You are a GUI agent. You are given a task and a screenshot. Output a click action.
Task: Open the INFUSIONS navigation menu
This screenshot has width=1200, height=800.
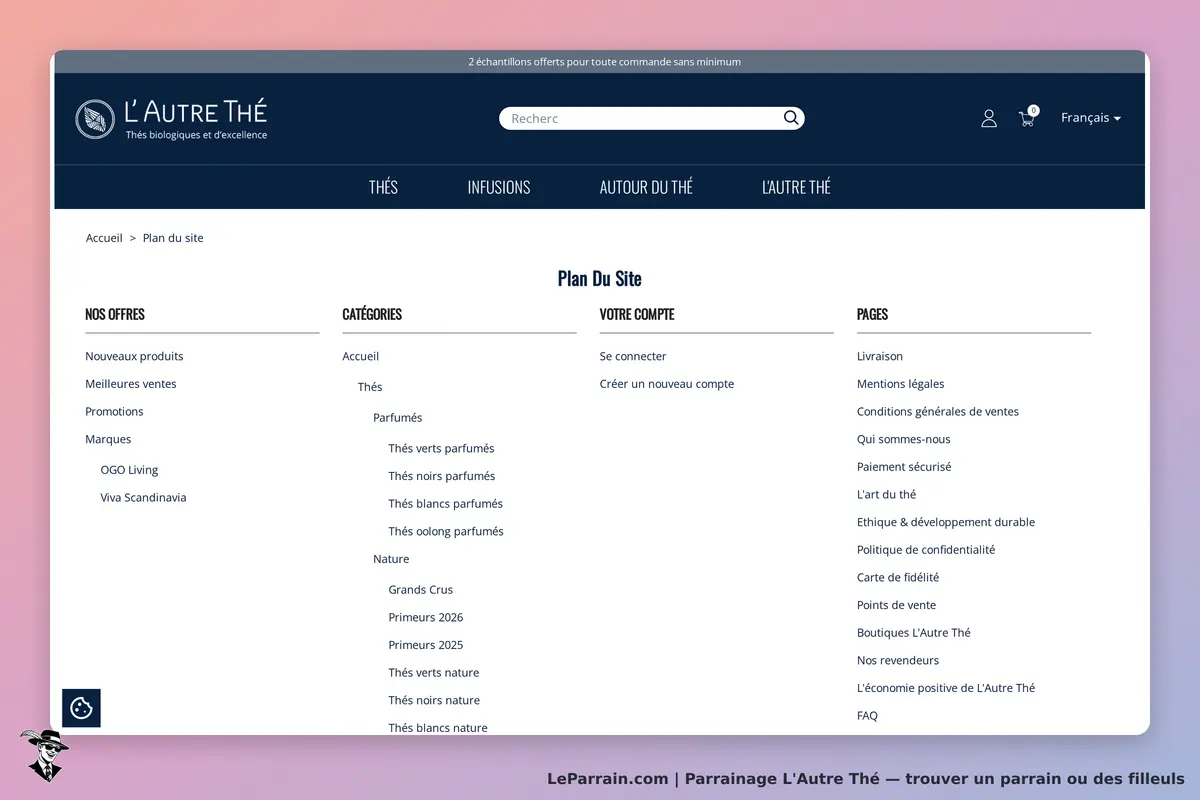click(499, 187)
